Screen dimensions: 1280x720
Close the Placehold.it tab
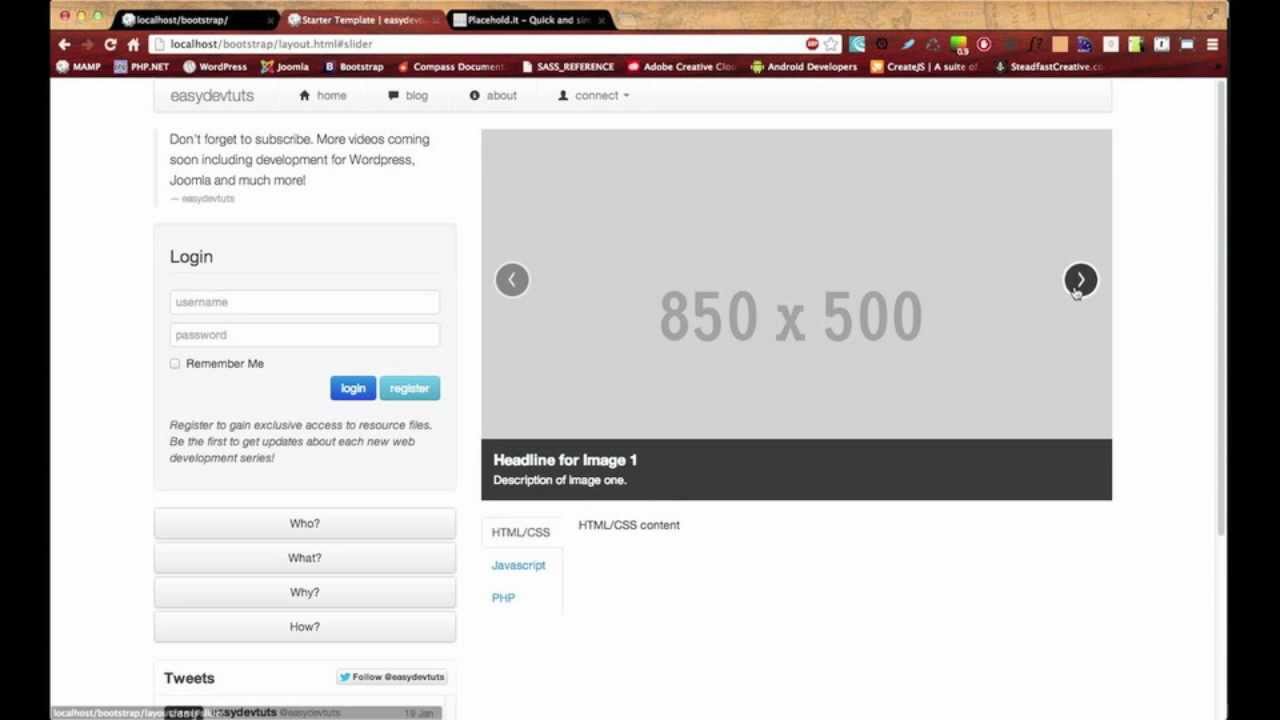coord(601,20)
